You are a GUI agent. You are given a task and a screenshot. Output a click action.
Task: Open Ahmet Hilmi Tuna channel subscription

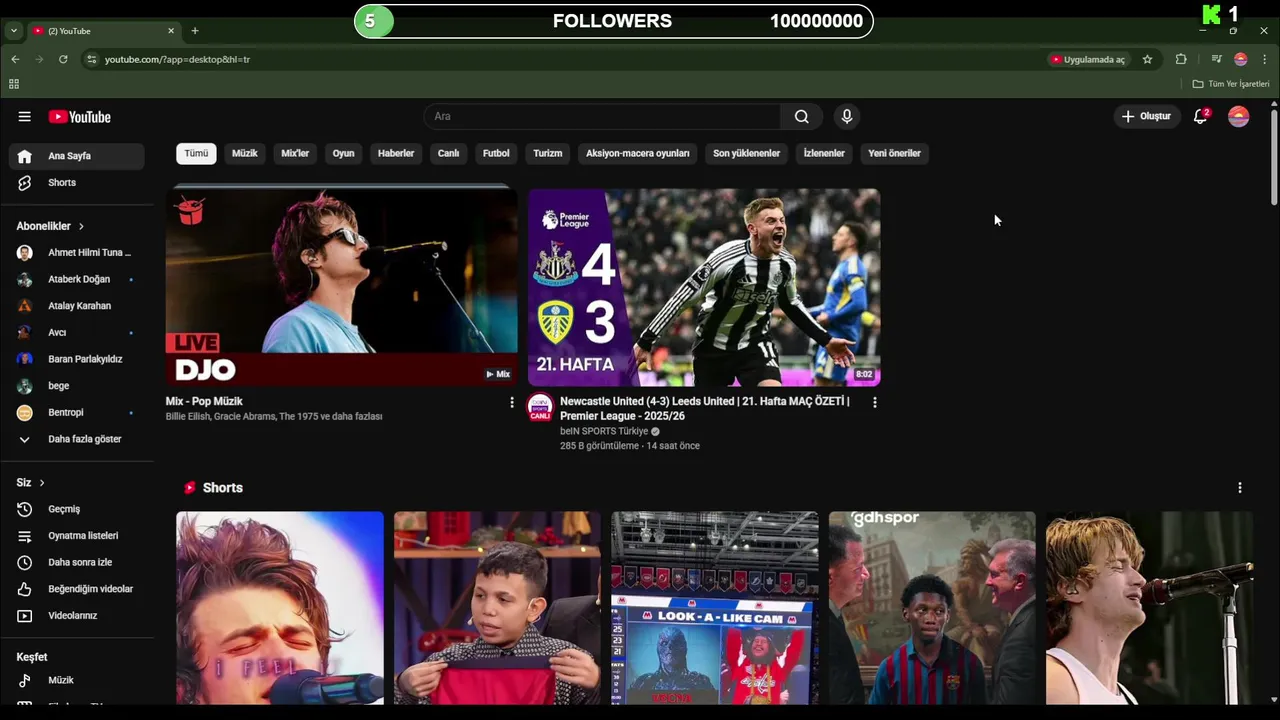click(x=77, y=253)
